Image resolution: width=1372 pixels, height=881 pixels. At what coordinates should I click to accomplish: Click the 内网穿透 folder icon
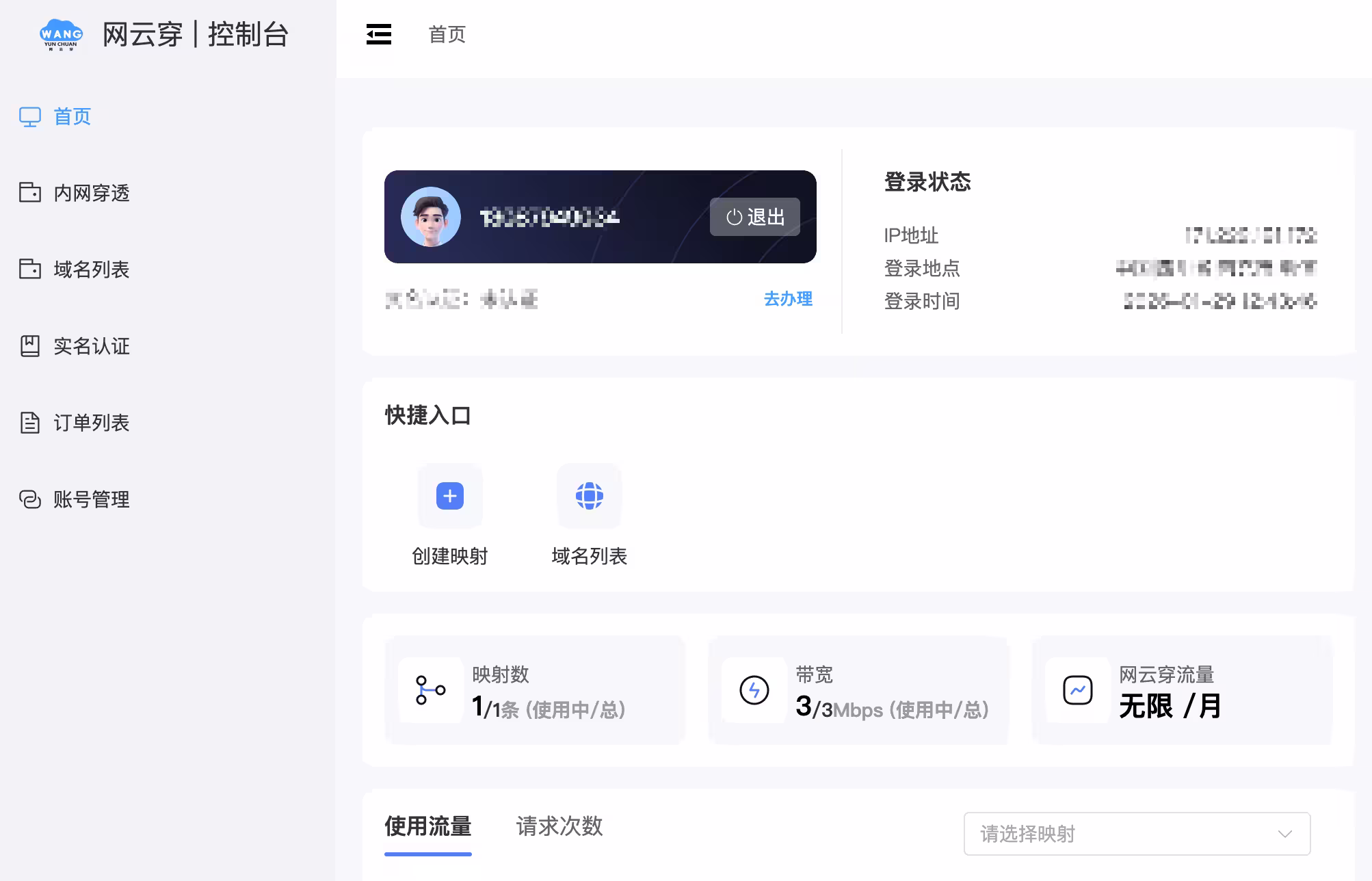click(x=30, y=193)
